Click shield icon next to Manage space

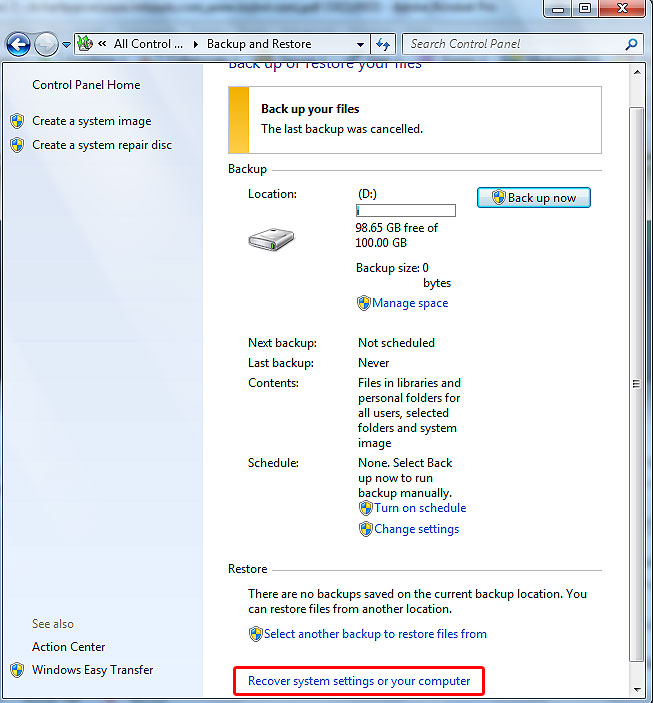[x=364, y=303]
